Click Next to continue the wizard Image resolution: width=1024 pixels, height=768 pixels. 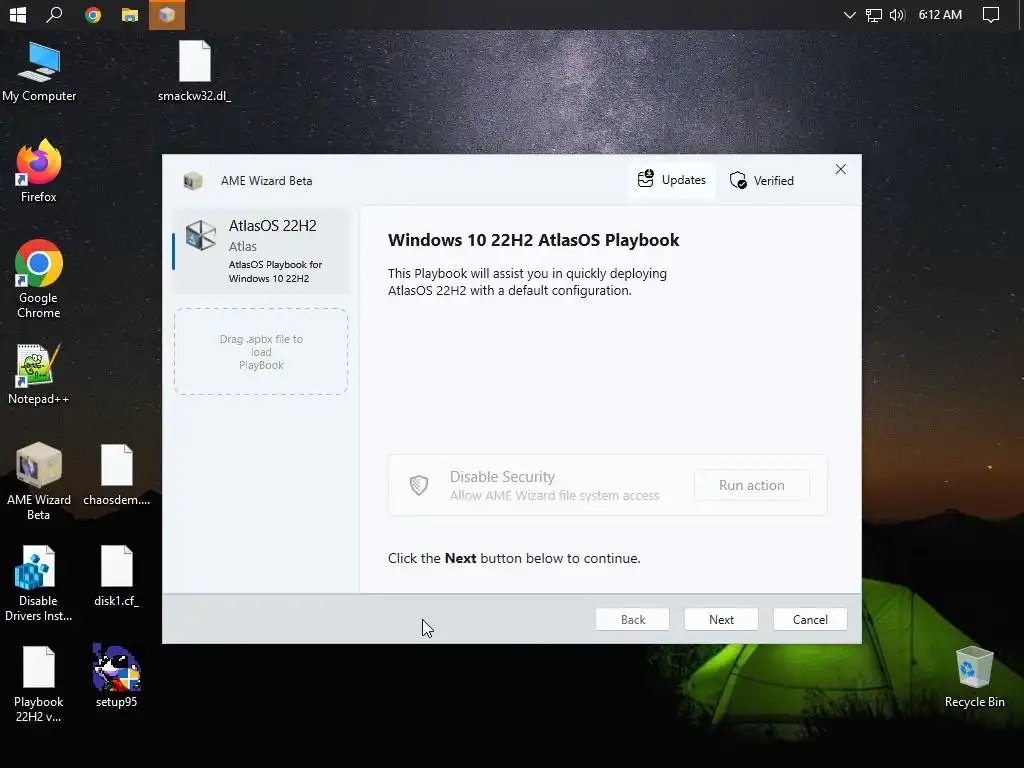721,620
